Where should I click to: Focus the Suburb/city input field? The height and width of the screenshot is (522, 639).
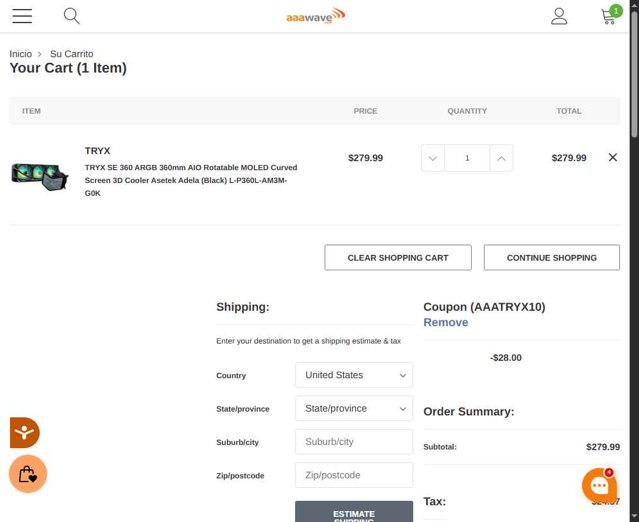[x=354, y=442]
